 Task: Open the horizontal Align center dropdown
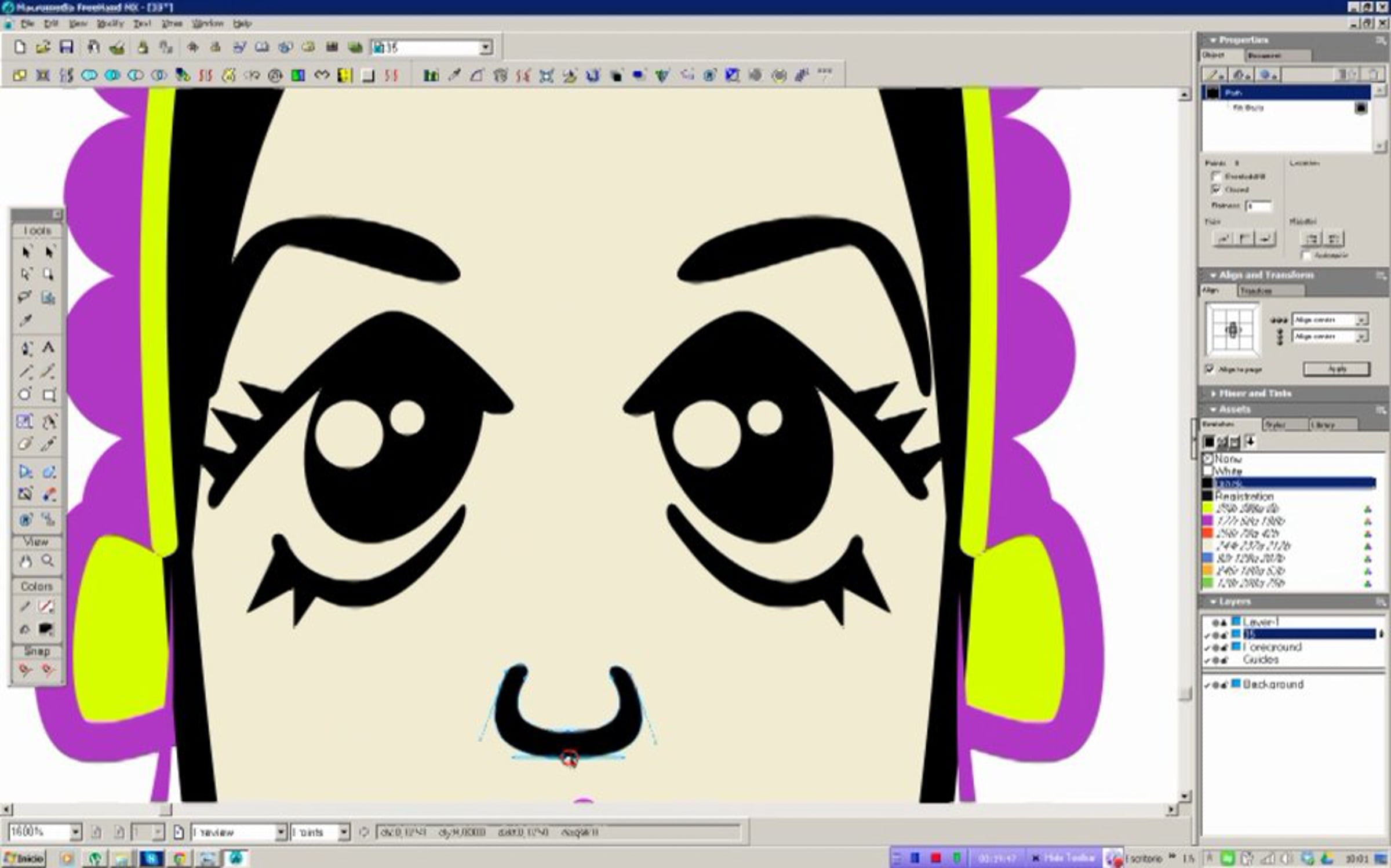pos(1361,320)
